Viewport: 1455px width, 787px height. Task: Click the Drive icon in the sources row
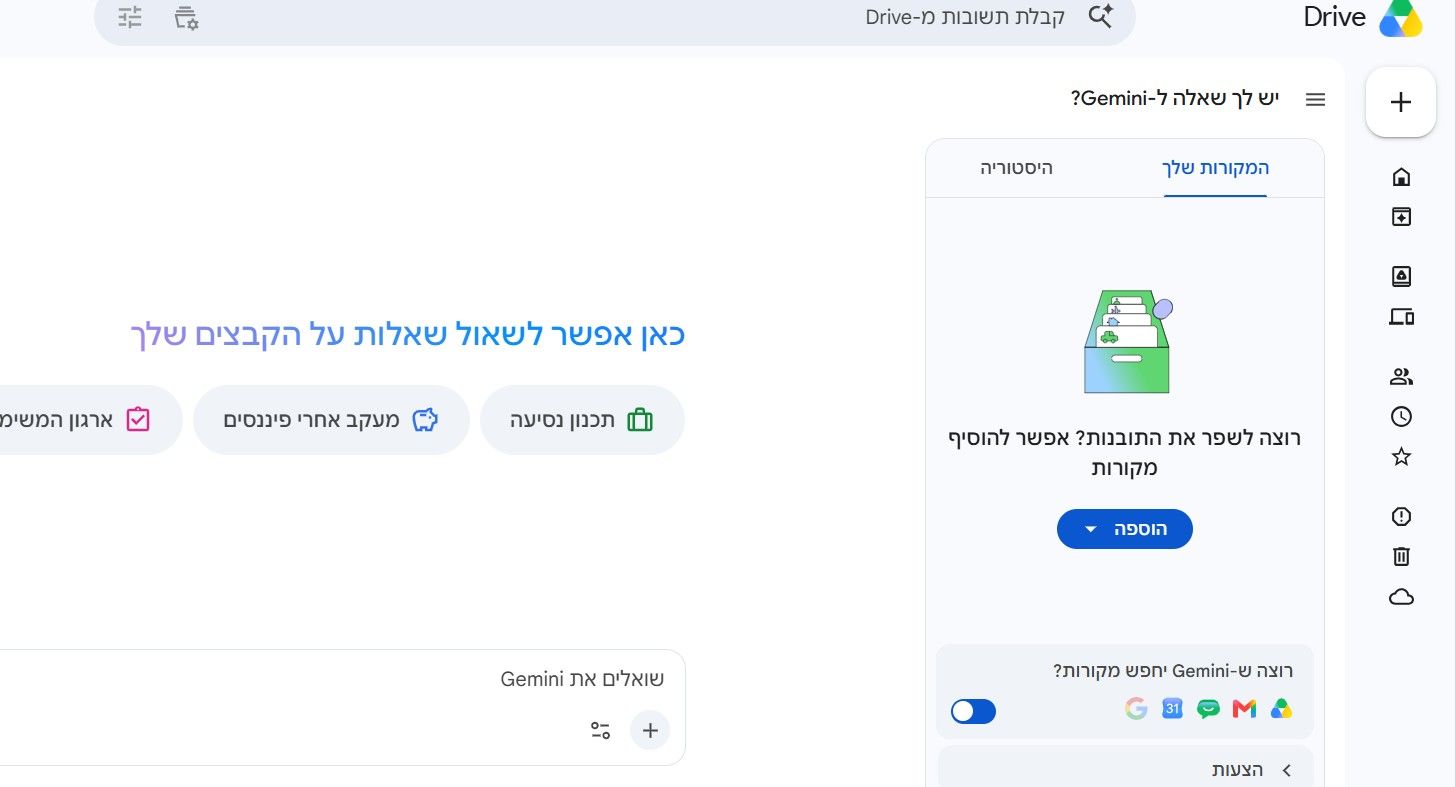pos(1281,709)
